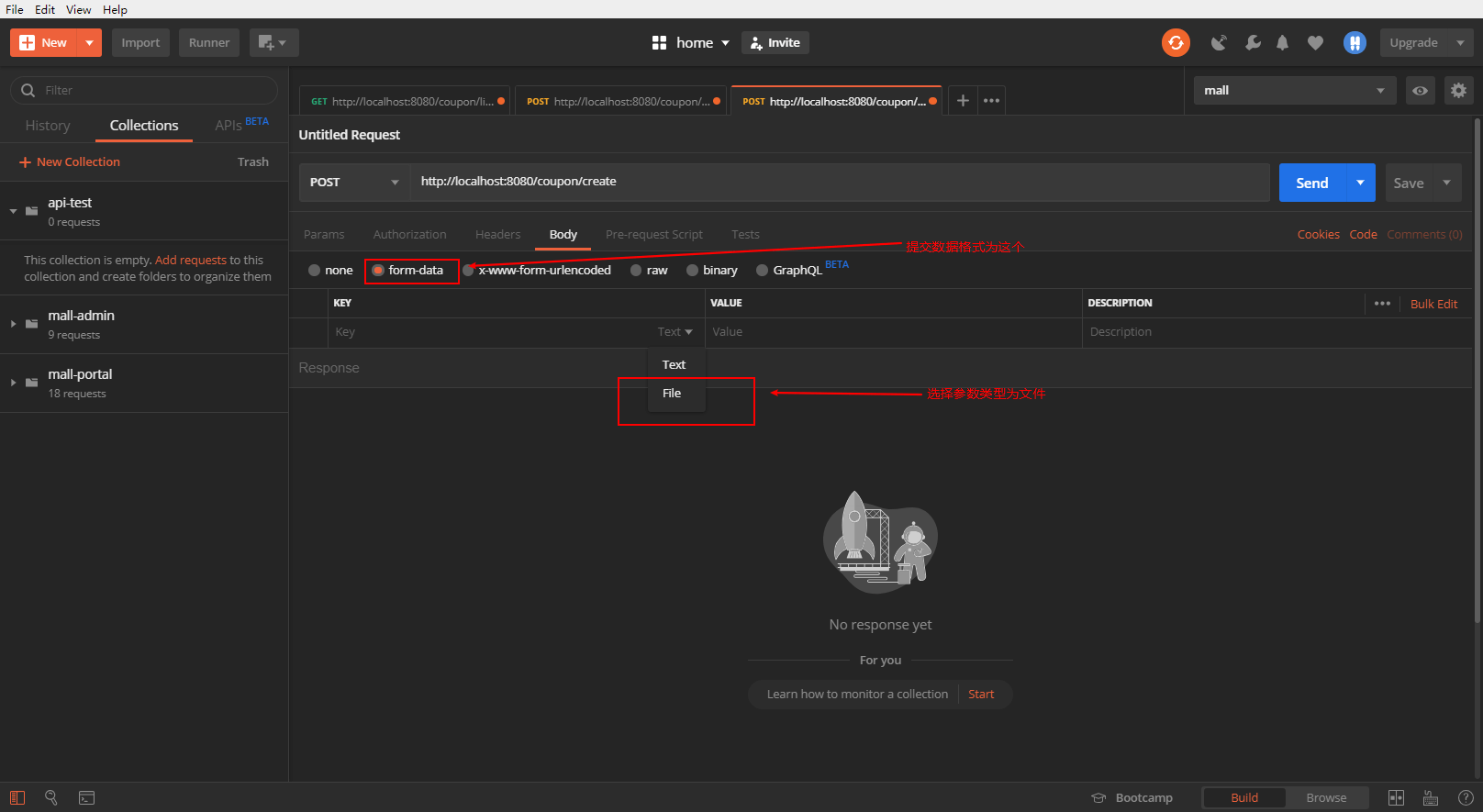This screenshot has width=1483, height=812.
Task: Open the user avatar menu
Action: point(1355,42)
